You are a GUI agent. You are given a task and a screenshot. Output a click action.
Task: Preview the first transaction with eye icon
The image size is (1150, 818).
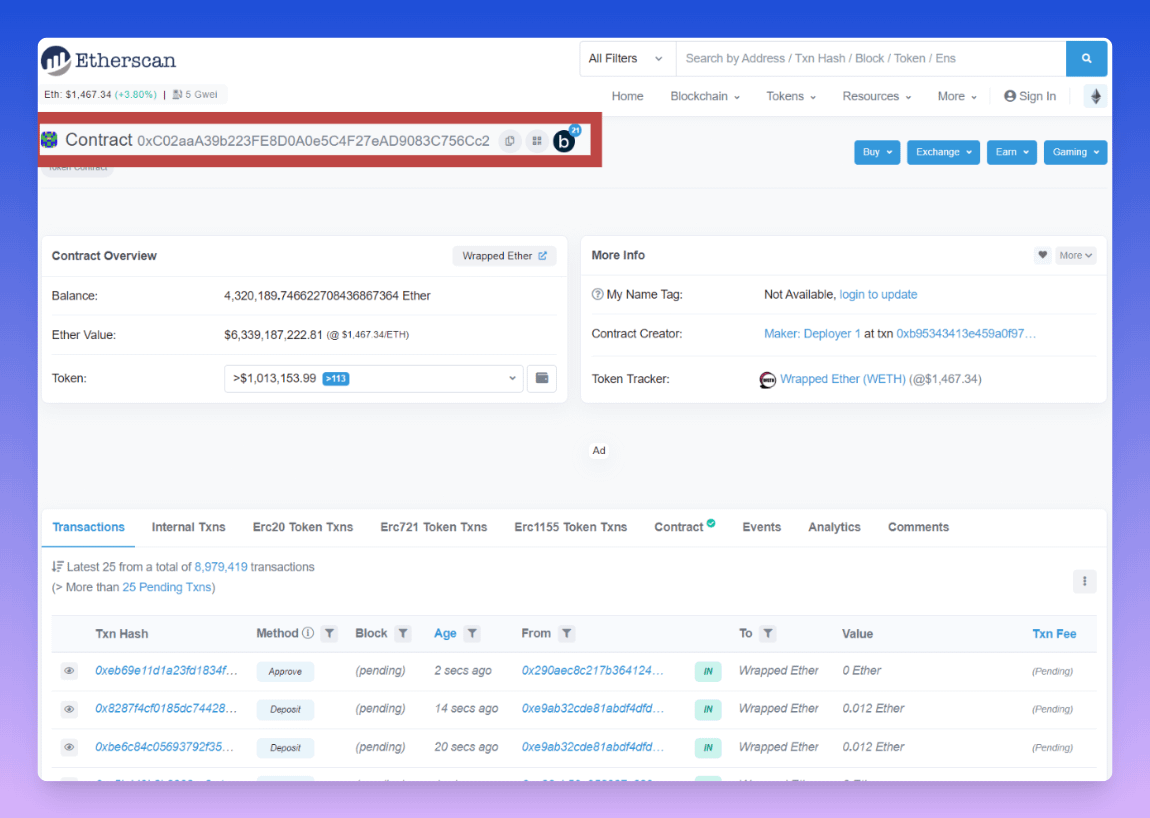(x=69, y=671)
